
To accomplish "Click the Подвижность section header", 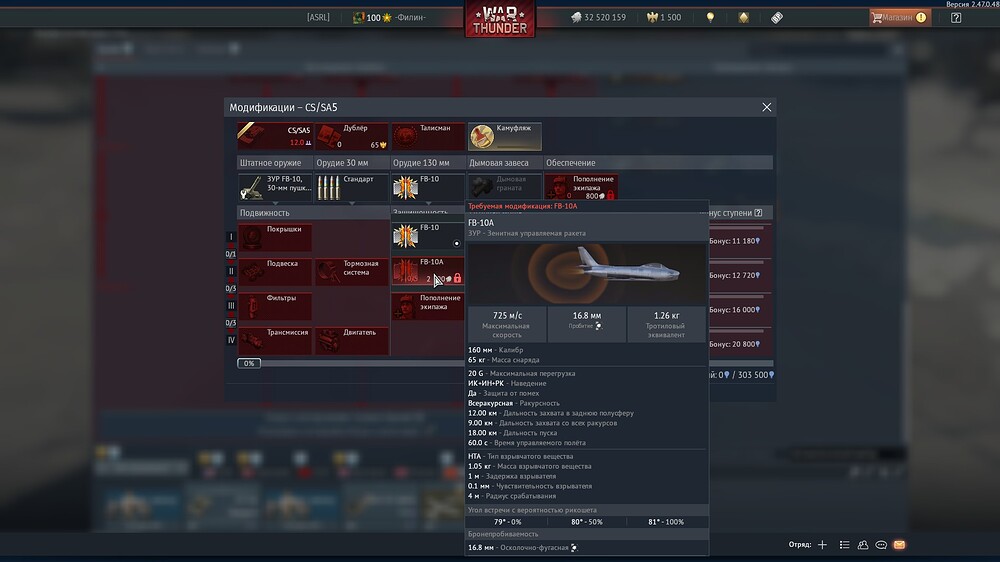I will coord(313,213).
